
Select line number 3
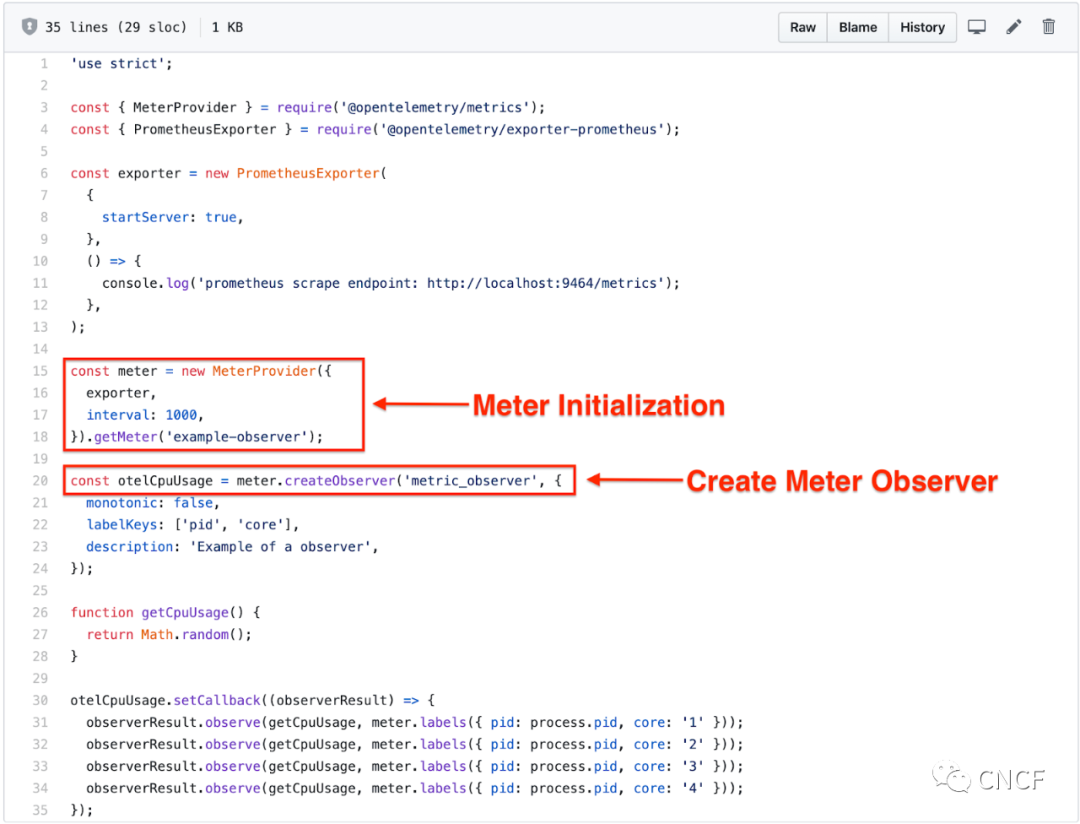(44, 107)
